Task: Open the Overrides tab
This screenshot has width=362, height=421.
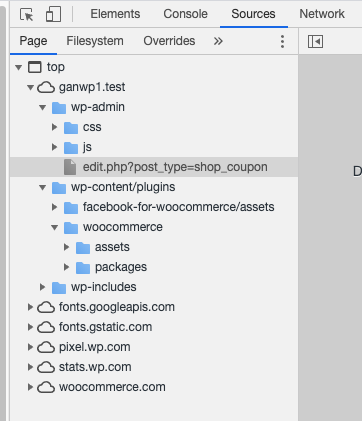Action: tap(169, 41)
